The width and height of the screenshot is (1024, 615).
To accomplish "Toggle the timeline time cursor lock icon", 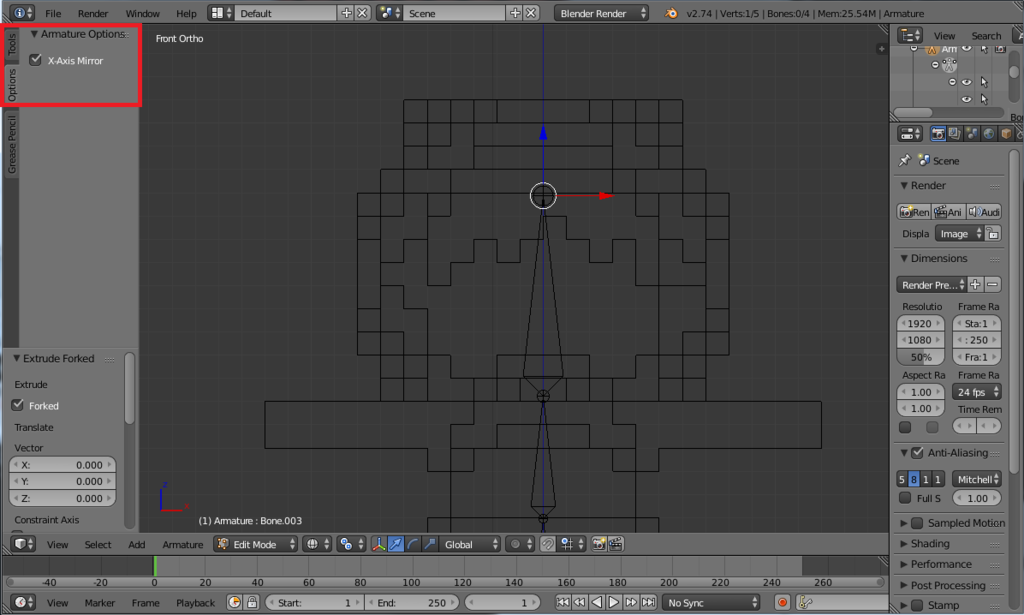I will point(251,602).
